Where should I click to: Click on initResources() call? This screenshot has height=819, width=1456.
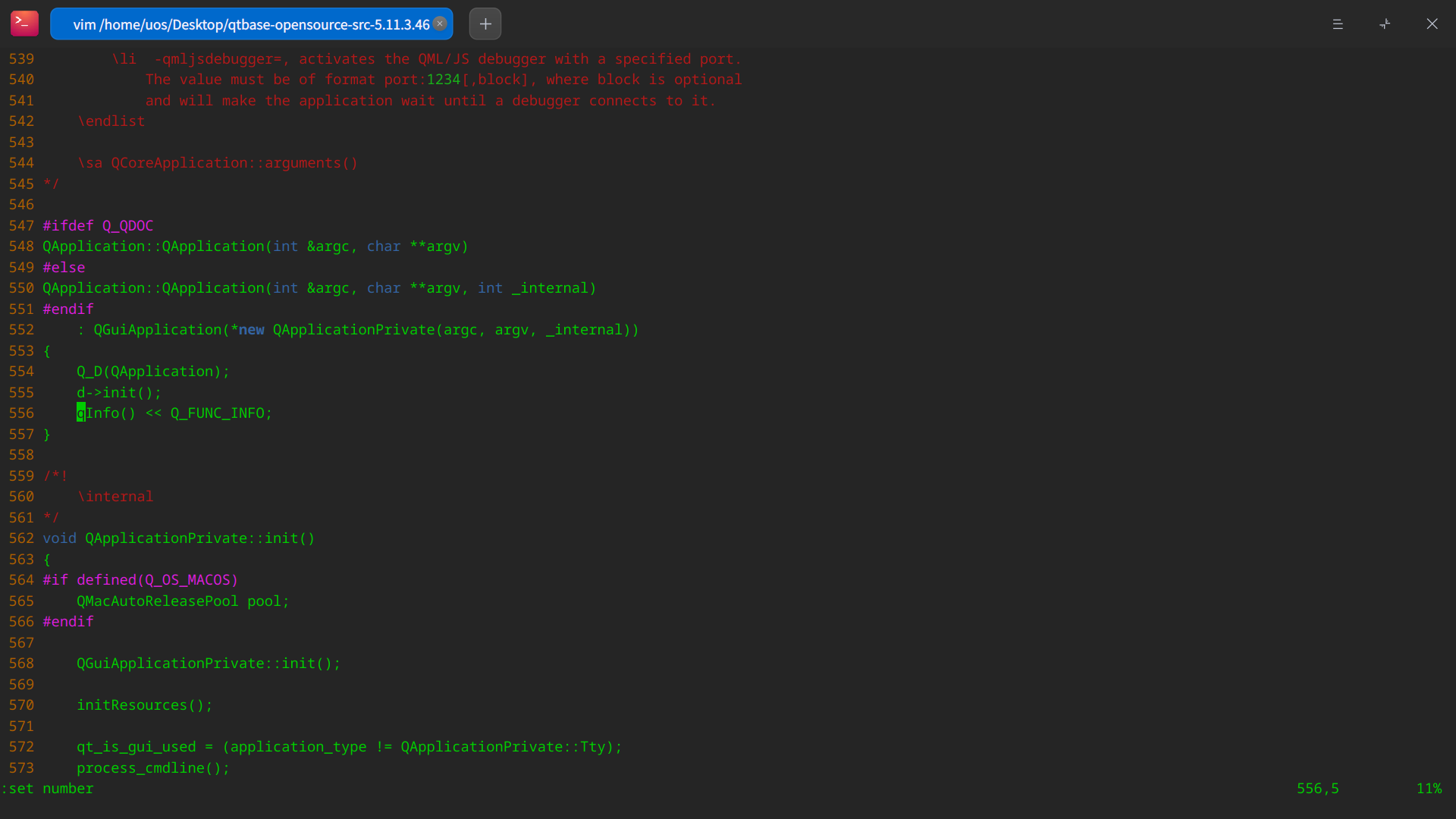144,705
